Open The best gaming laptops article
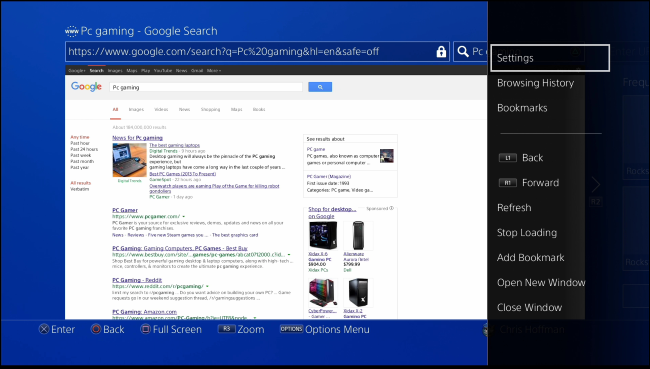Viewport: 650px width, 369px height. point(175,145)
